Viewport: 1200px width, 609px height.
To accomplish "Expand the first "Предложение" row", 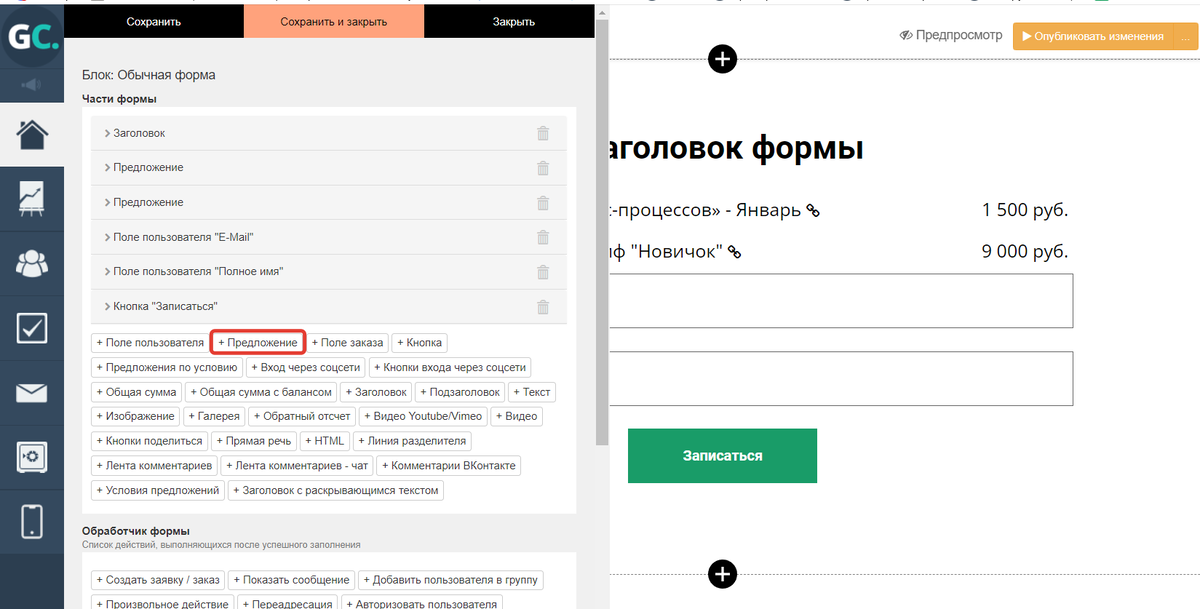I will pyautogui.click(x=329, y=168).
